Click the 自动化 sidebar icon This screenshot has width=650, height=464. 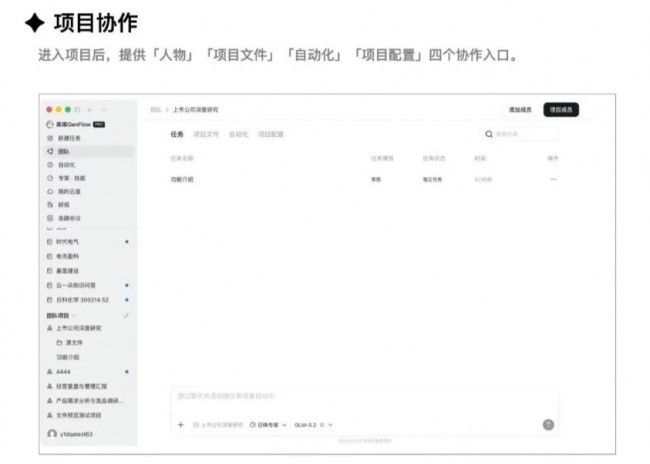tap(50, 165)
